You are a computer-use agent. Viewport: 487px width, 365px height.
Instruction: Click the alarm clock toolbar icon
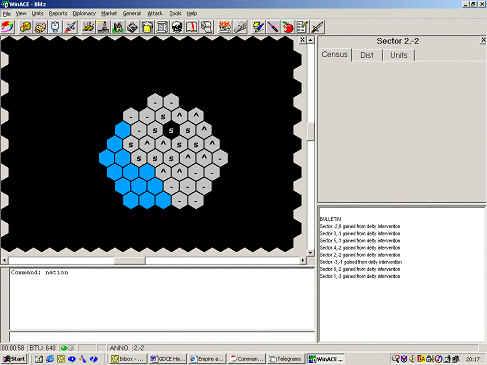pos(55,27)
